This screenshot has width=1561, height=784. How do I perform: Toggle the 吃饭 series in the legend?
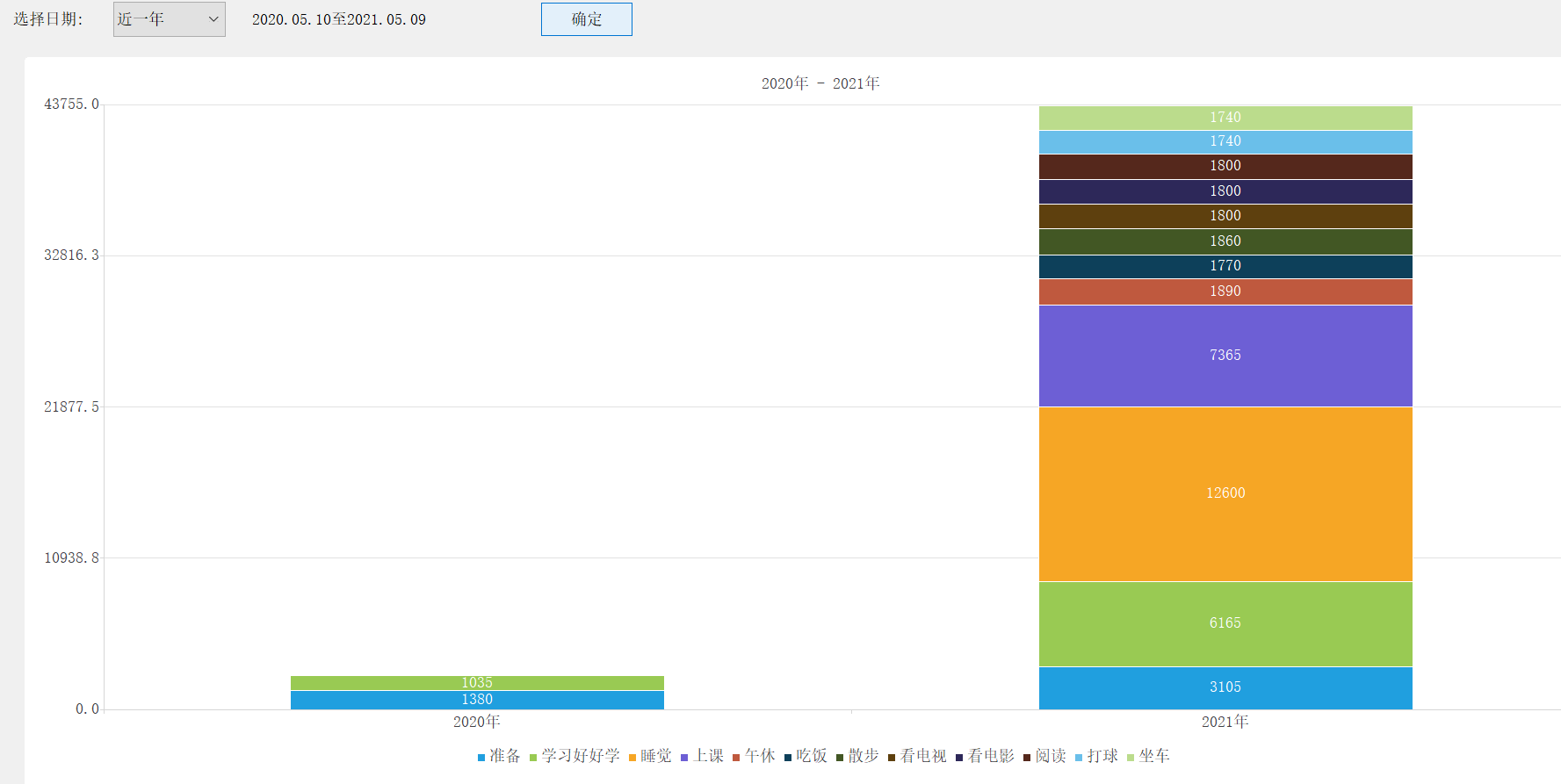point(806,756)
